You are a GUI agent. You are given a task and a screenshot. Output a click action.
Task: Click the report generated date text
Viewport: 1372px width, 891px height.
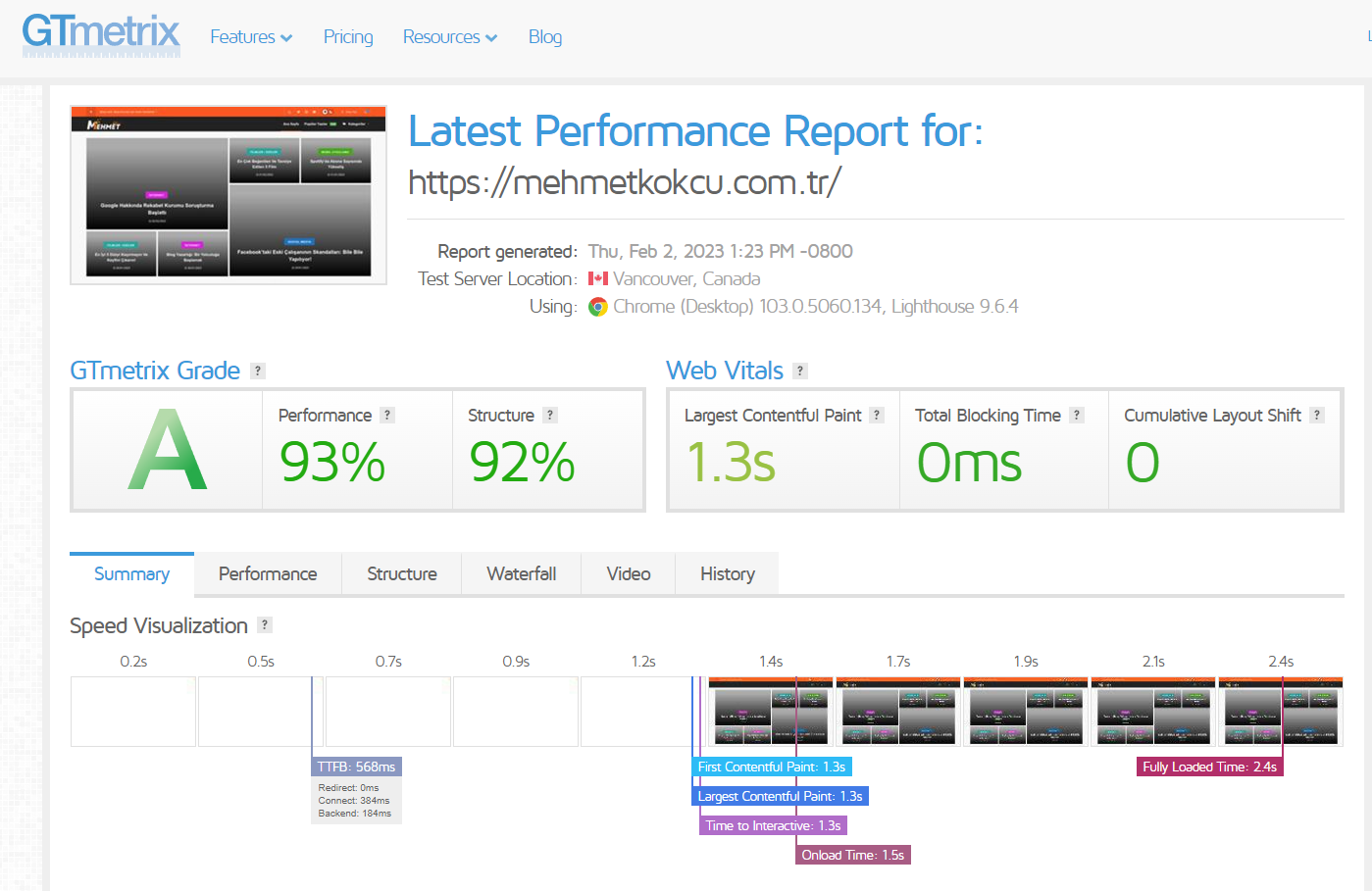[x=721, y=251]
